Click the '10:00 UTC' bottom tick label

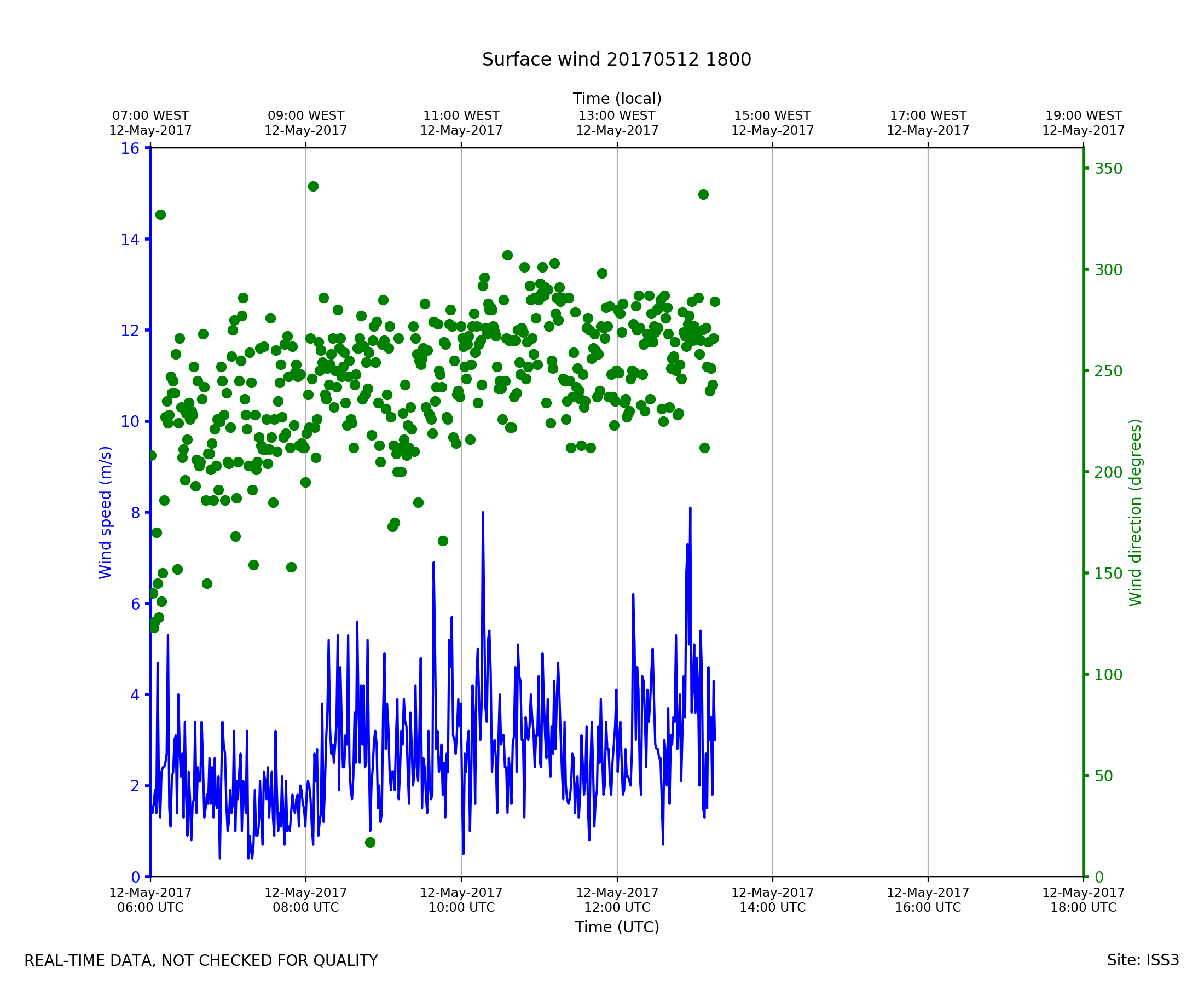[461, 907]
